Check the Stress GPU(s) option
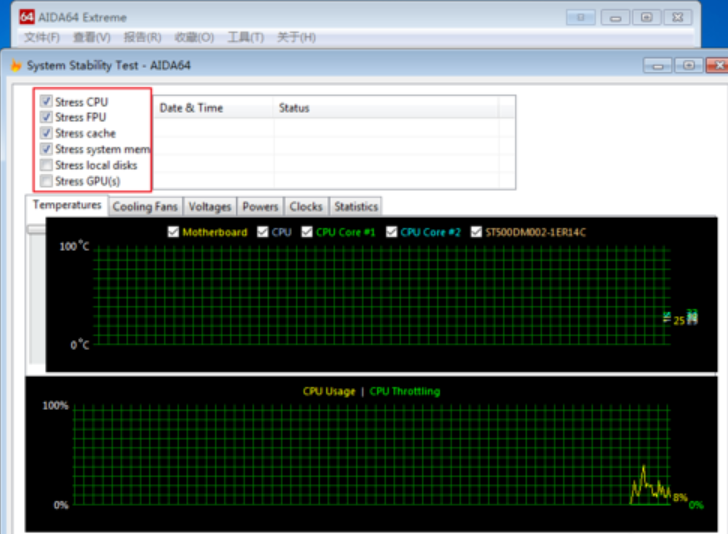 46,181
